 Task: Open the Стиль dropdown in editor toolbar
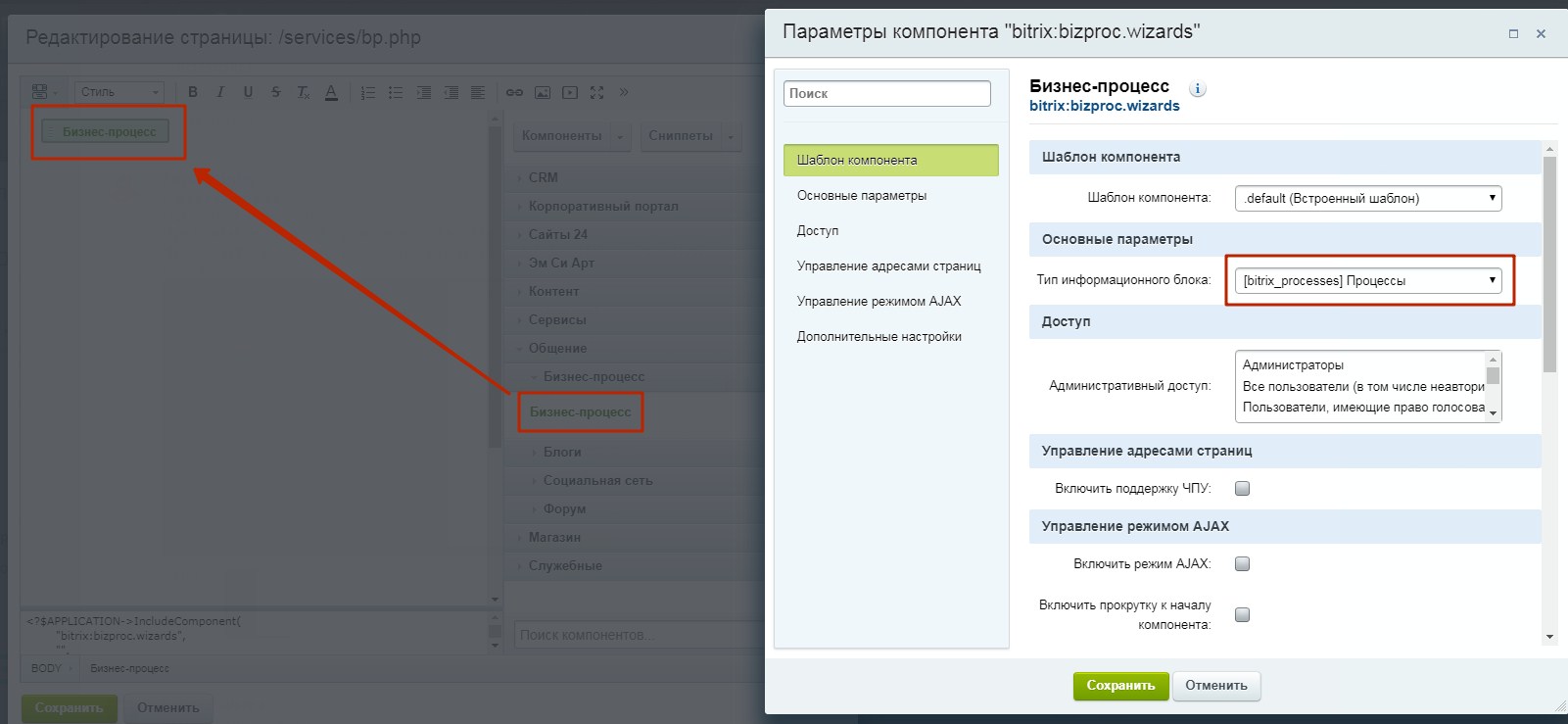pos(119,92)
